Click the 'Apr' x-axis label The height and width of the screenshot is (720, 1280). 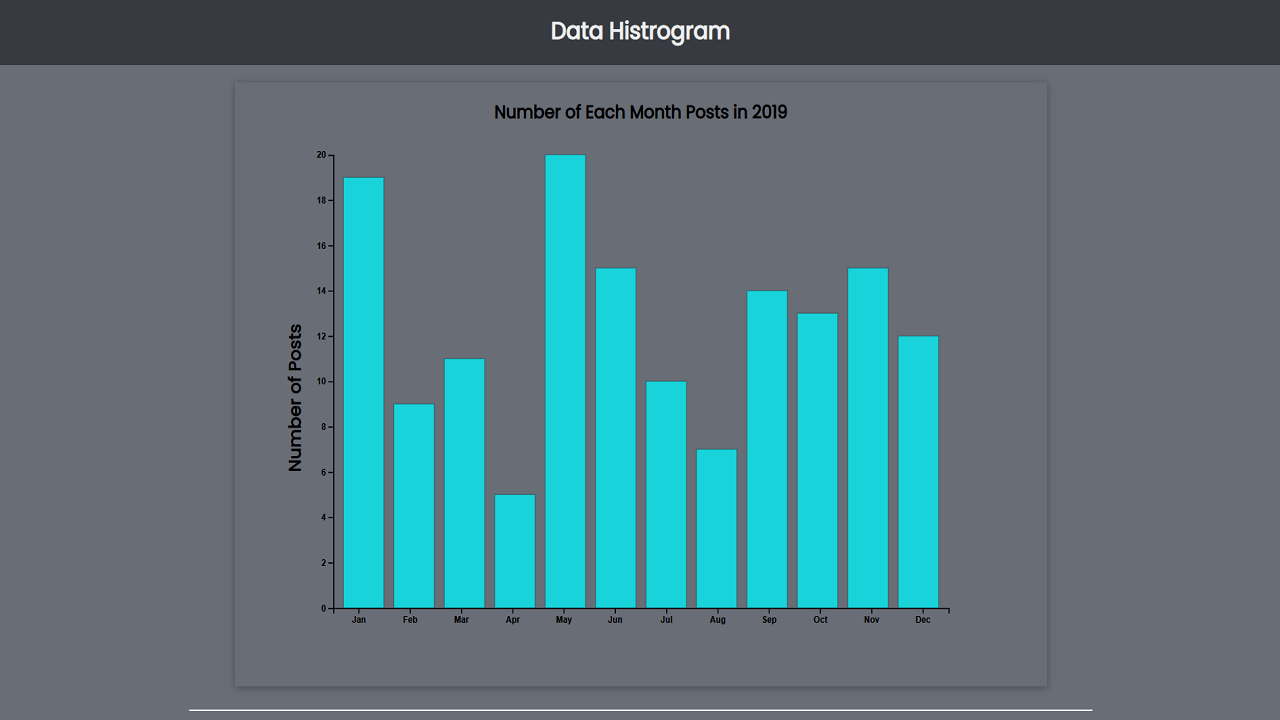pyautogui.click(x=512, y=620)
